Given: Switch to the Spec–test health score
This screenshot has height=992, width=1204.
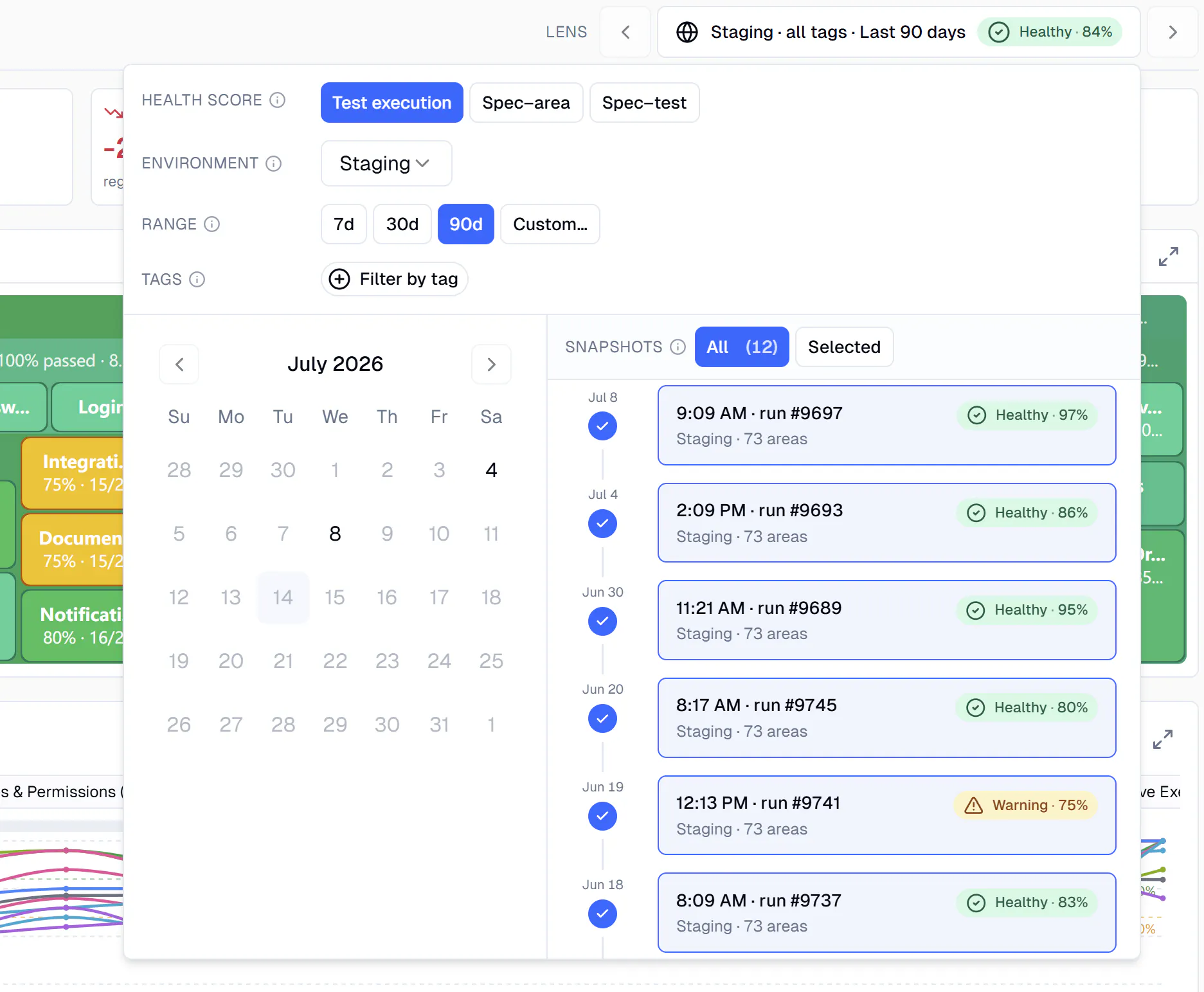Looking at the screenshot, I should point(644,103).
